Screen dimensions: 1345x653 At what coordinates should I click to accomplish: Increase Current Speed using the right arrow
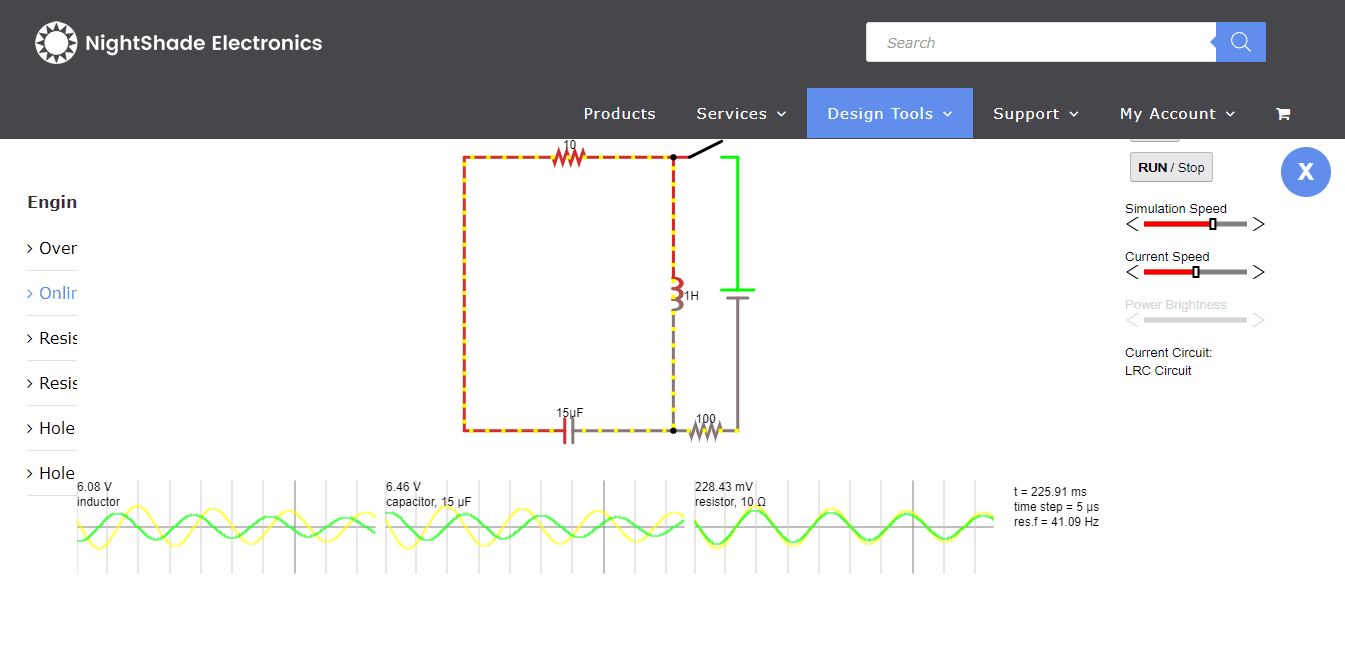(x=1259, y=271)
